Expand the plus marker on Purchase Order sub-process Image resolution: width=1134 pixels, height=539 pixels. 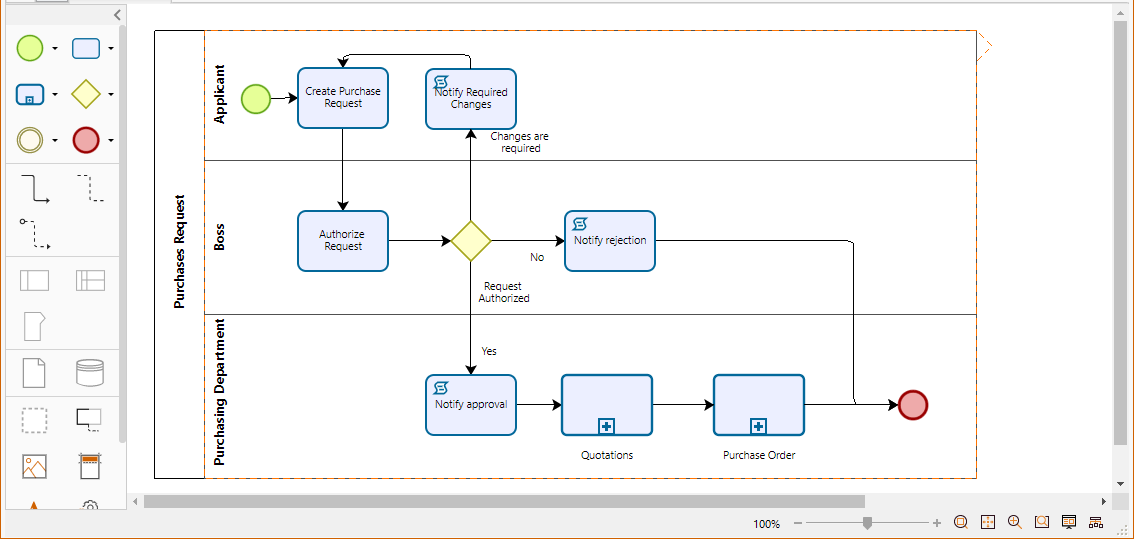click(758, 427)
